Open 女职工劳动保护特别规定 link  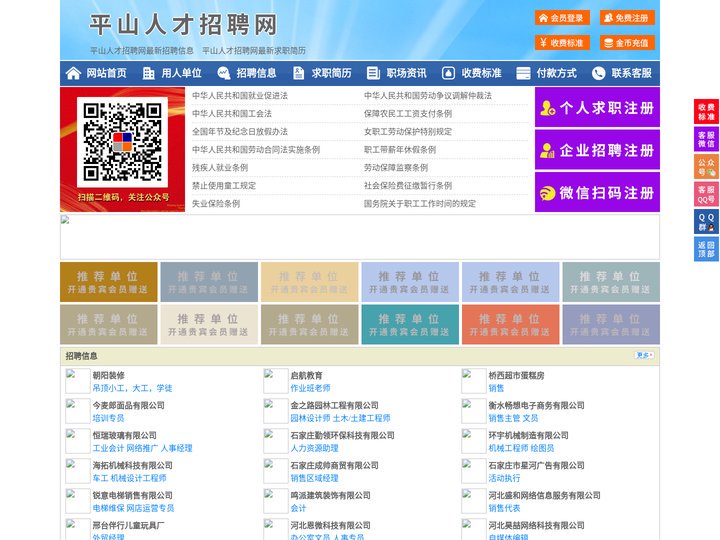[408, 131]
